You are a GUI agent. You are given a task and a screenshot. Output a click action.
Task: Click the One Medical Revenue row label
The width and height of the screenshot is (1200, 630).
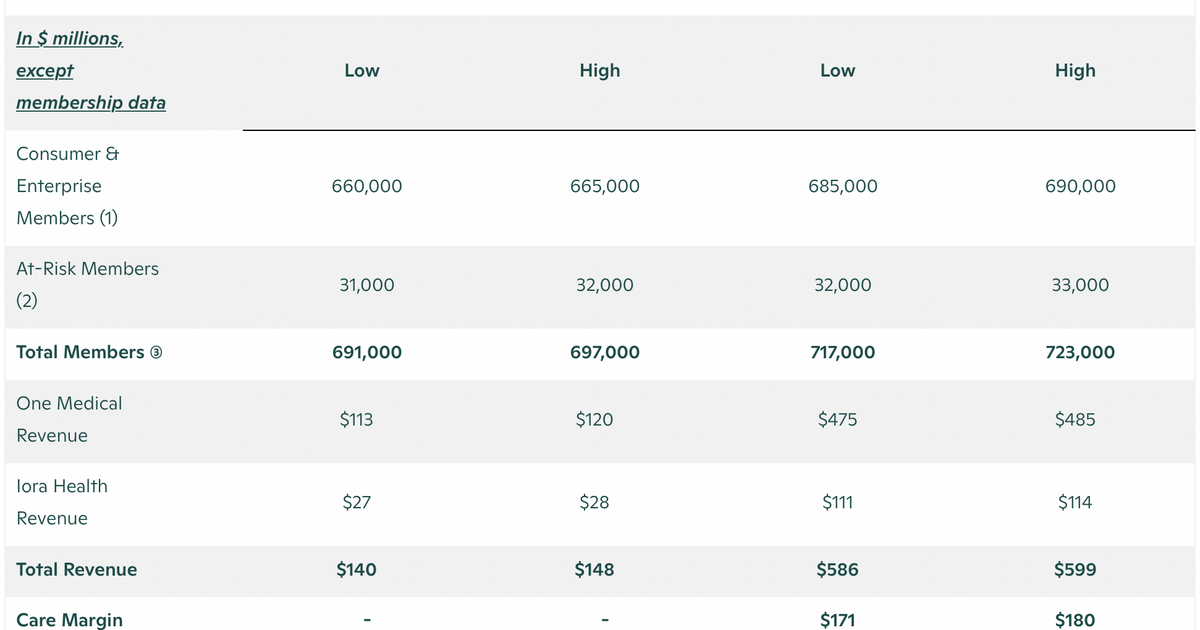[x=69, y=419]
